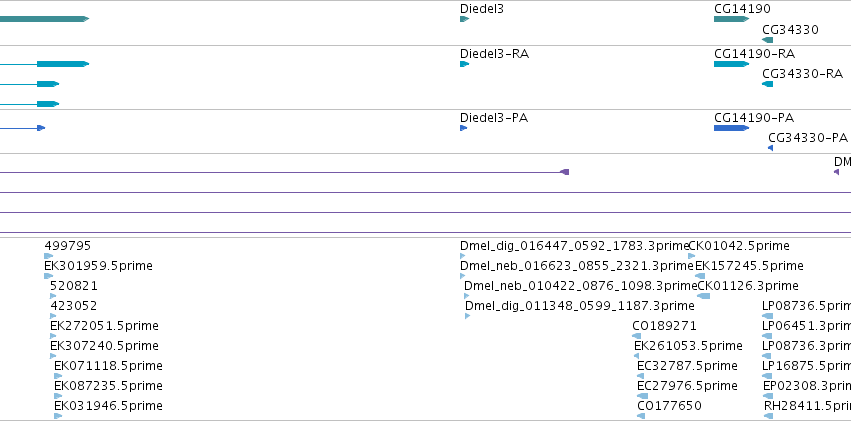Viewport: 851px width, 421px height.
Task: Pick the EK087235.5prime EST label
Action: [108, 386]
